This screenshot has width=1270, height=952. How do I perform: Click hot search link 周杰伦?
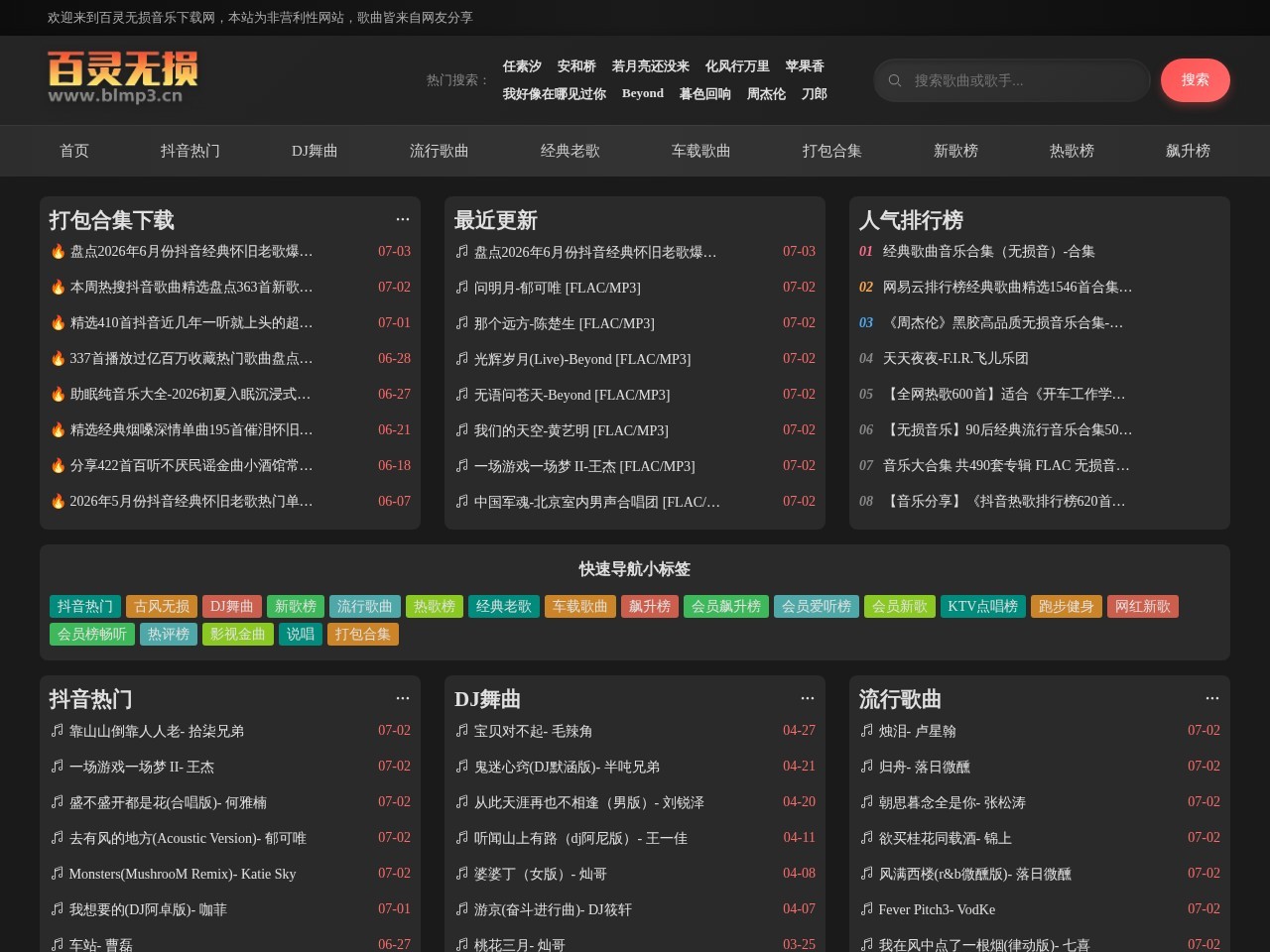click(766, 94)
